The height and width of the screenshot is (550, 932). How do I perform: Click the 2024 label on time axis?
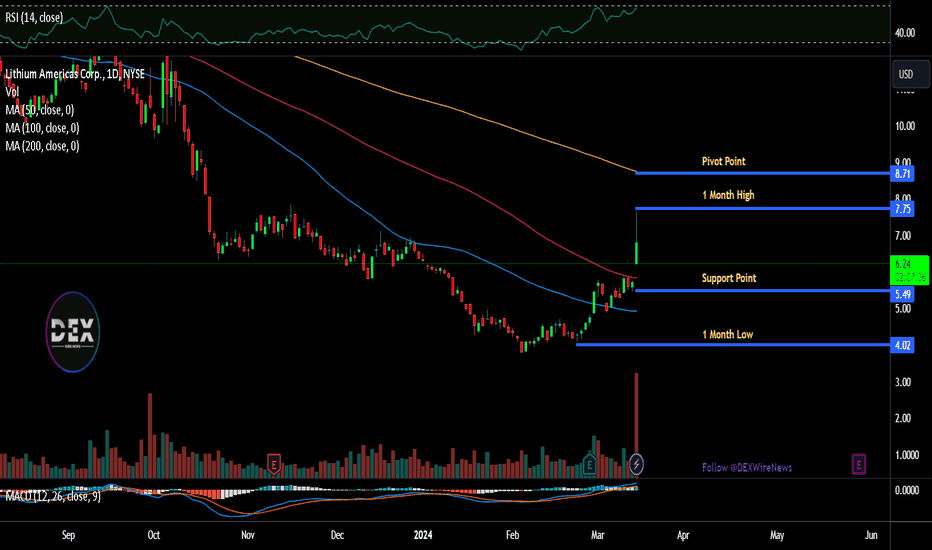coord(423,535)
